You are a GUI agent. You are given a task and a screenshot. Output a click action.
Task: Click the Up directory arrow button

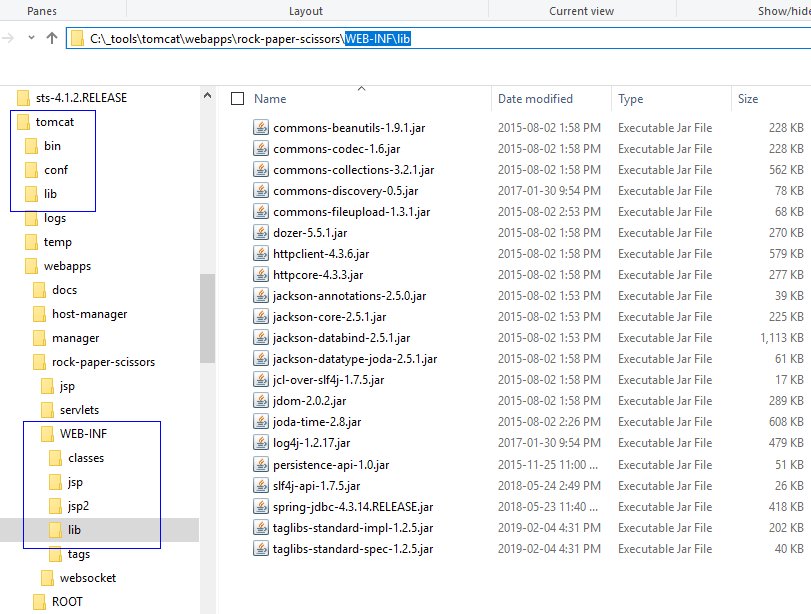(52, 38)
